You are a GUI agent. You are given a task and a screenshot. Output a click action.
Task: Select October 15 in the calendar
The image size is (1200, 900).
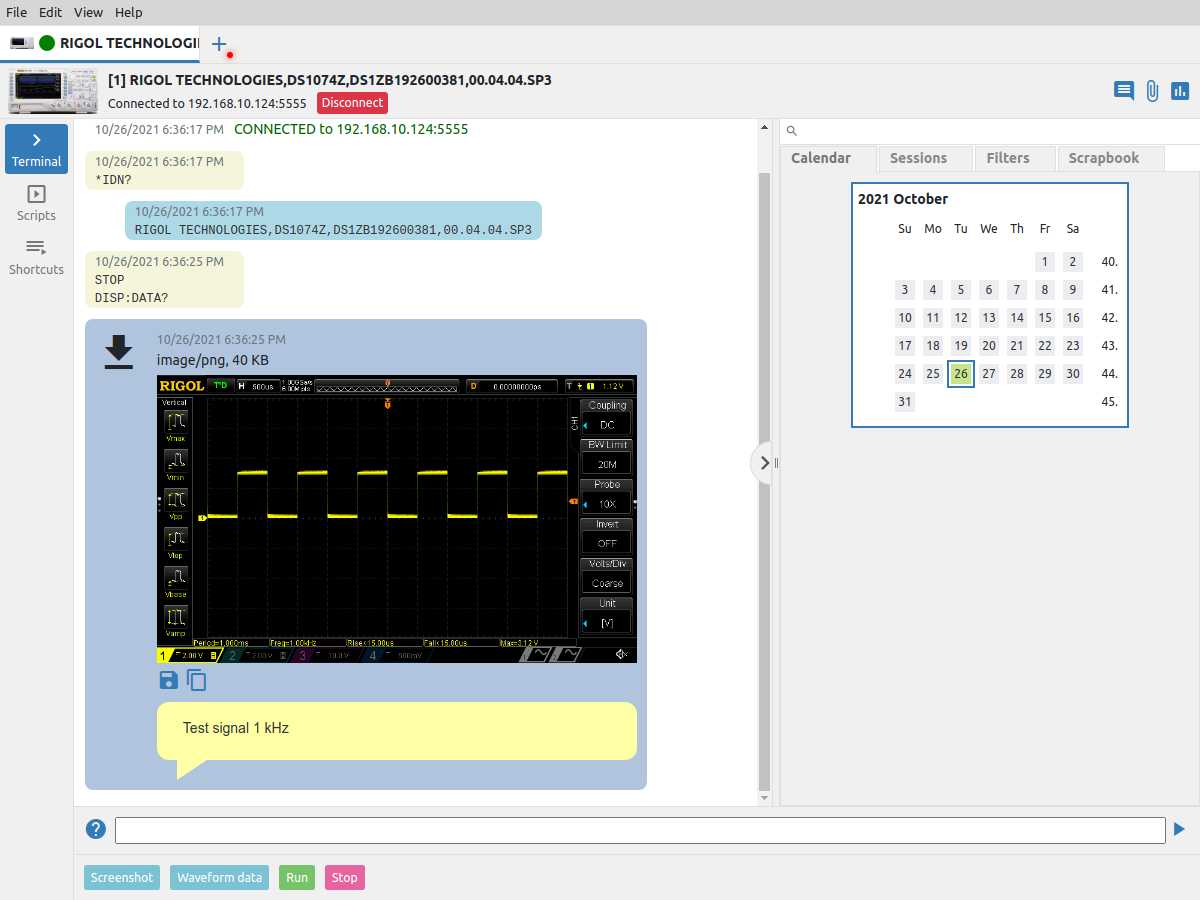tap(1045, 318)
